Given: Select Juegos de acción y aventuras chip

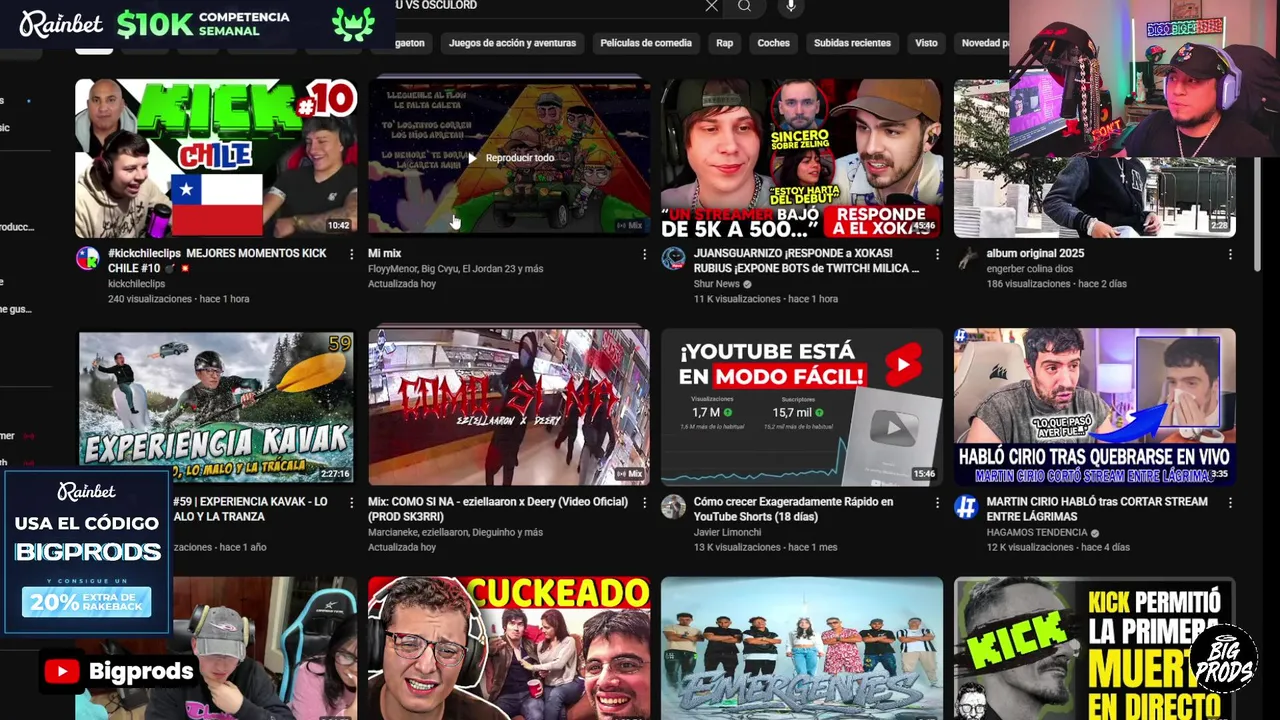Looking at the screenshot, I should coord(512,43).
